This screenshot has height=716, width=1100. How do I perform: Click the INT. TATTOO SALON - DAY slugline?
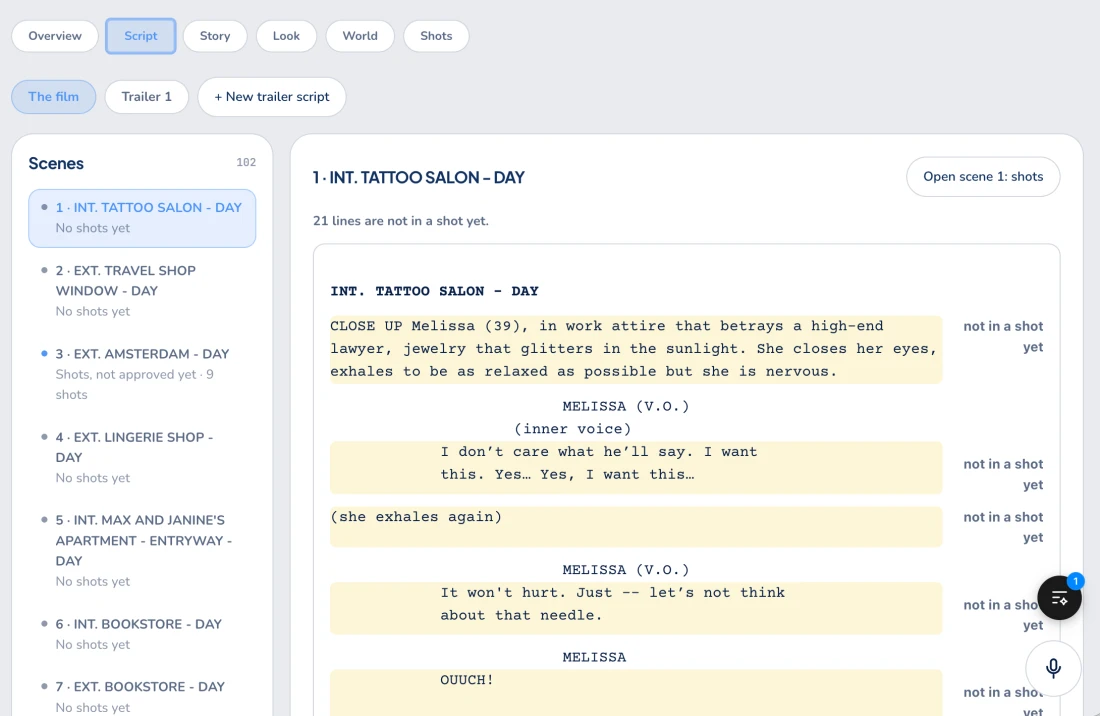(x=434, y=291)
